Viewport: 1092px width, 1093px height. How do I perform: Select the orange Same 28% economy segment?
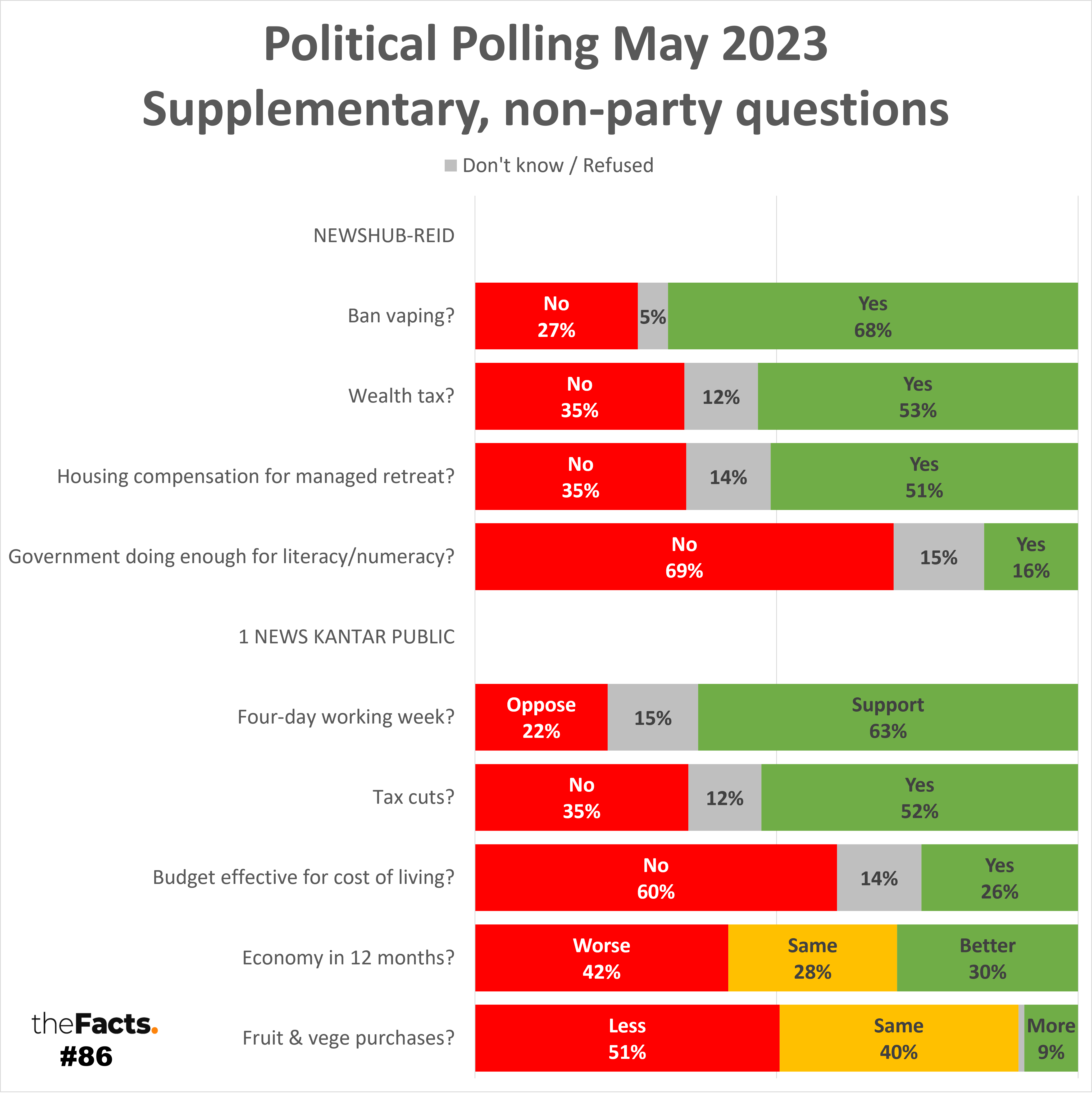(x=812, y=958)
